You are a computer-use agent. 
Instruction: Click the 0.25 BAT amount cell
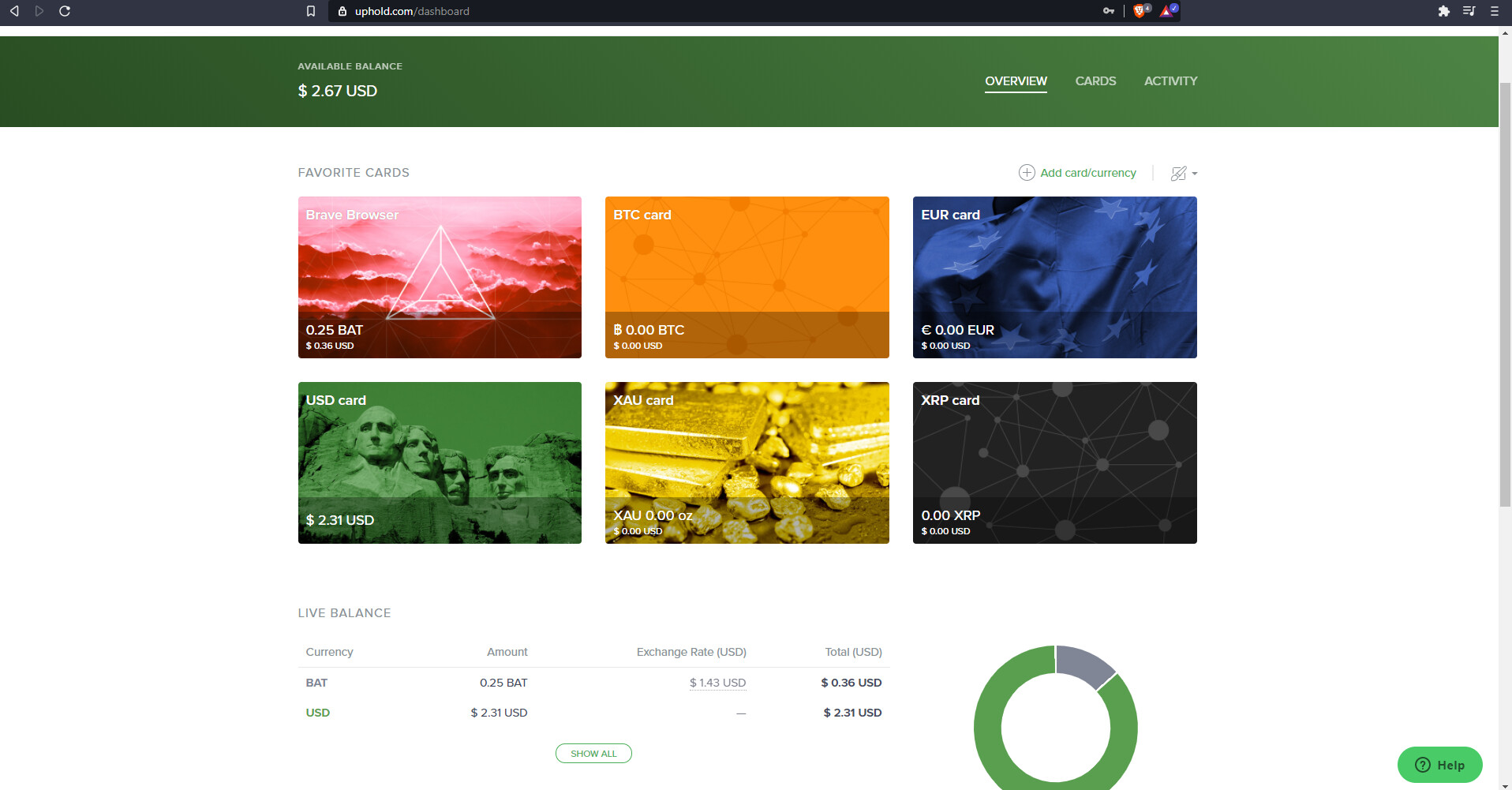coord(503,683)
